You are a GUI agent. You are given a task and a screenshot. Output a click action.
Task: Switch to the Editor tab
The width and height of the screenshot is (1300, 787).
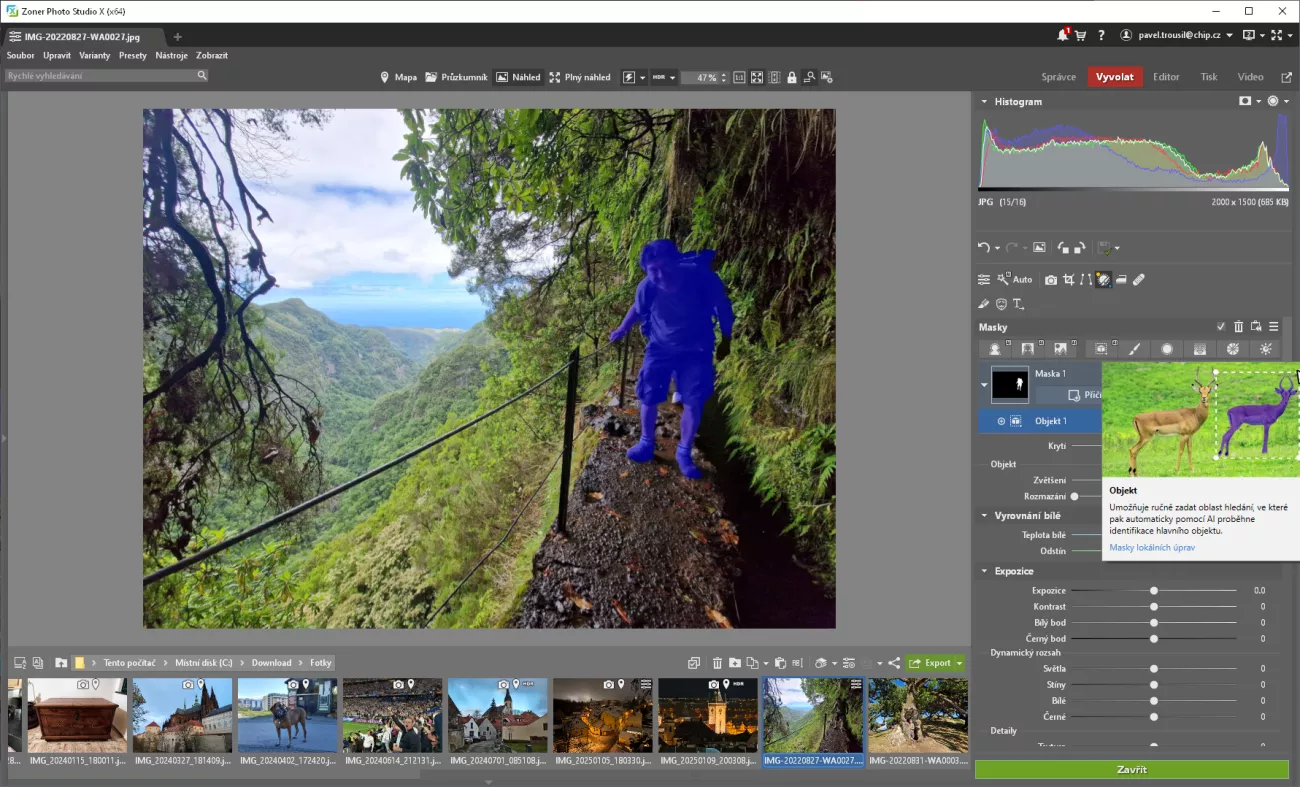1166,77
